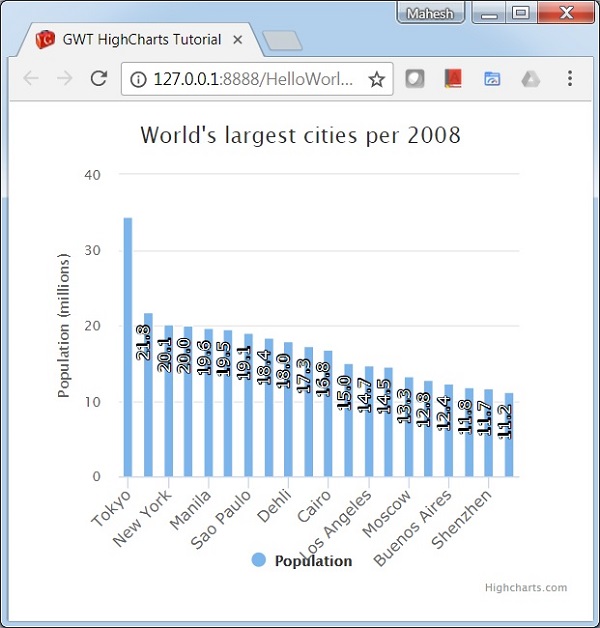The width and height of the screenshot is (600, 628).
Task: Click the Sao Paulo x-axis label
Action: 220,519
